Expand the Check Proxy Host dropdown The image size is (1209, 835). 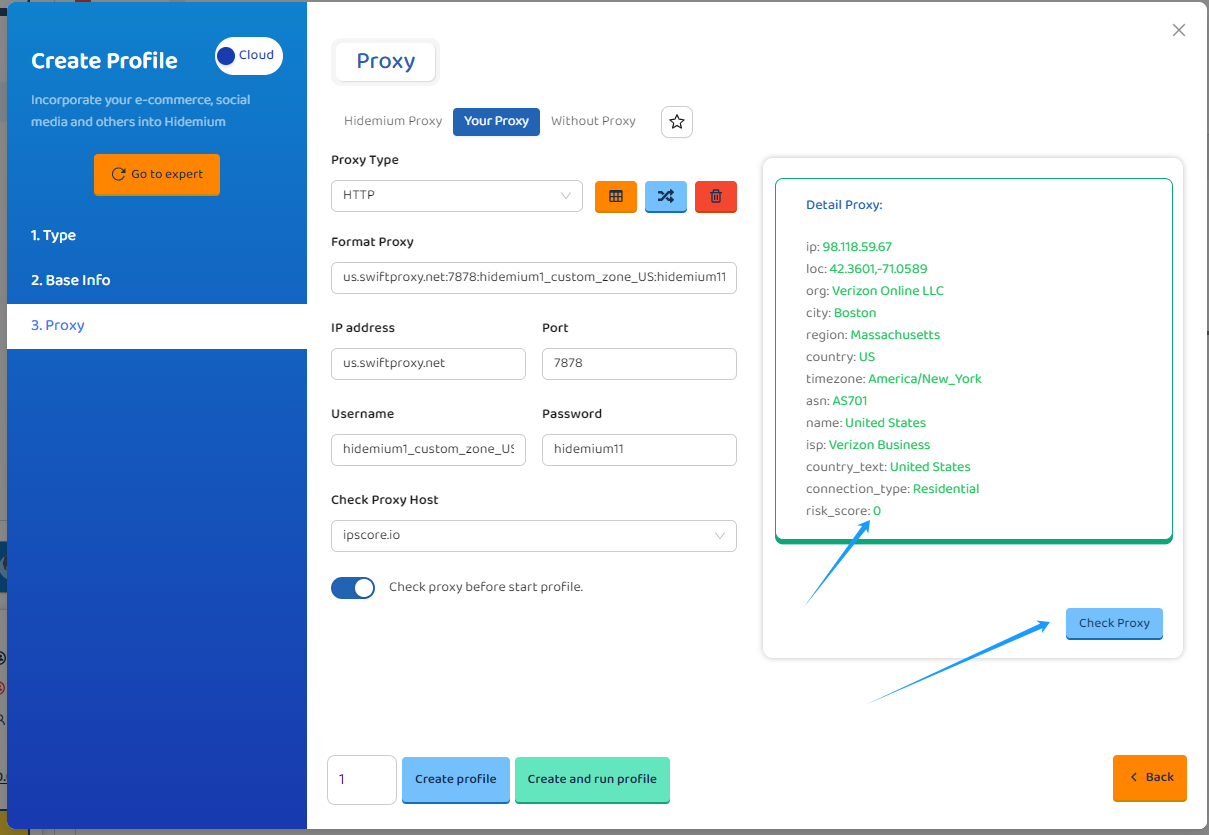click(x=533, y=536)
